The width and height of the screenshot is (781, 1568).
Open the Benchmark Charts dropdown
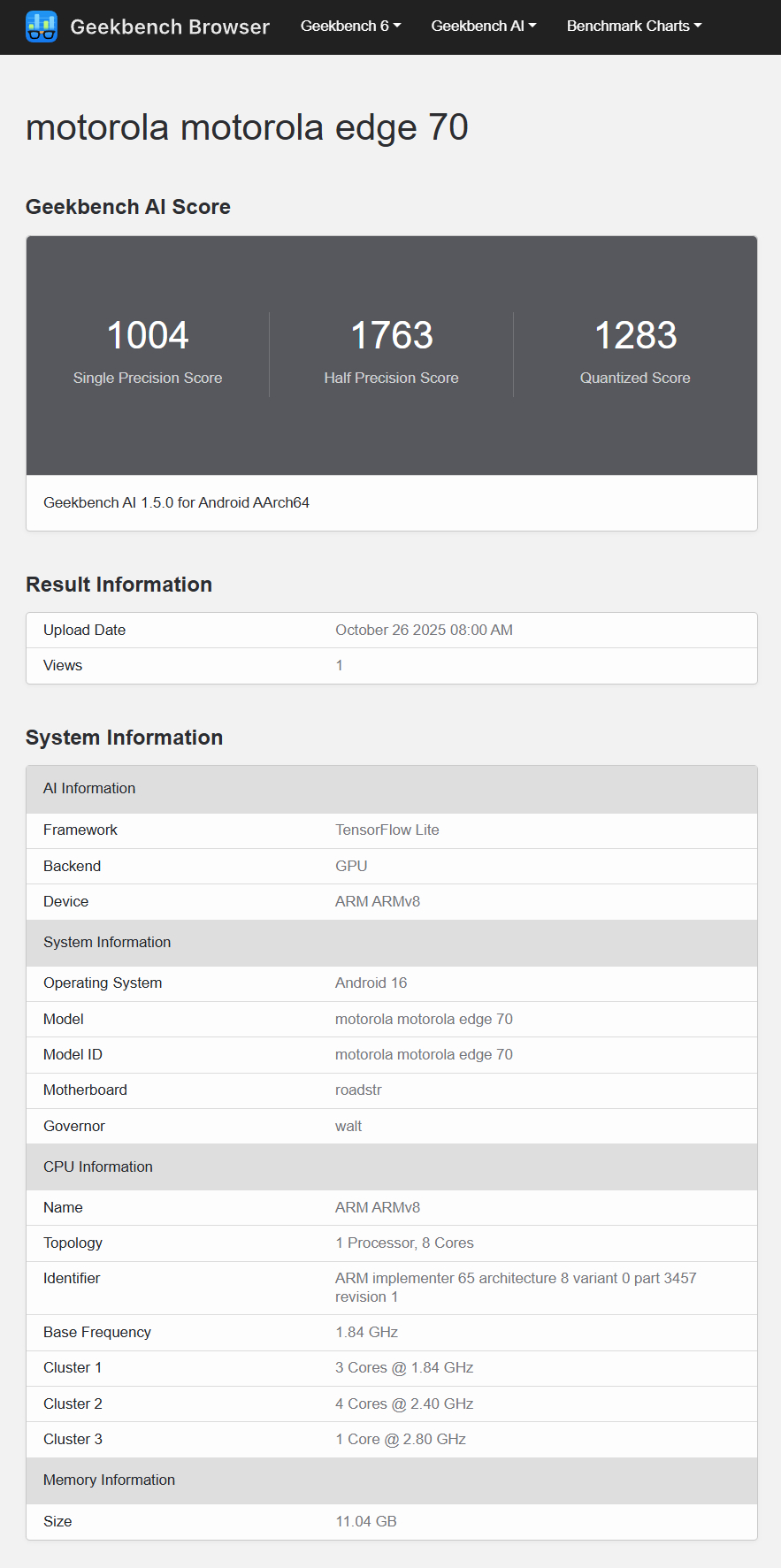click(x=633, y=27)
